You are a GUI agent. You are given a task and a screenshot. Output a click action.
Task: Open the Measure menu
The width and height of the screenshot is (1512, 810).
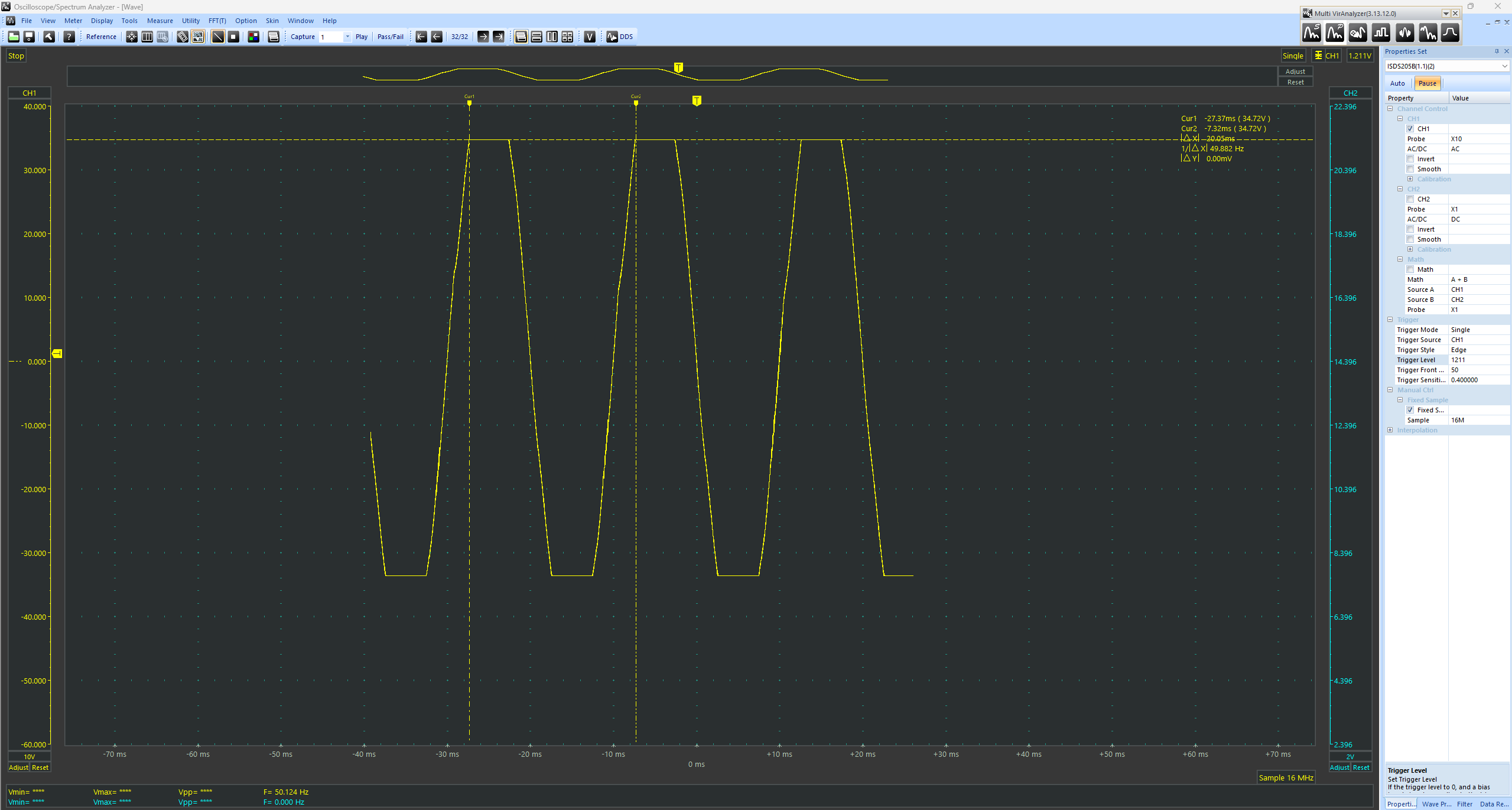[155, 20]
